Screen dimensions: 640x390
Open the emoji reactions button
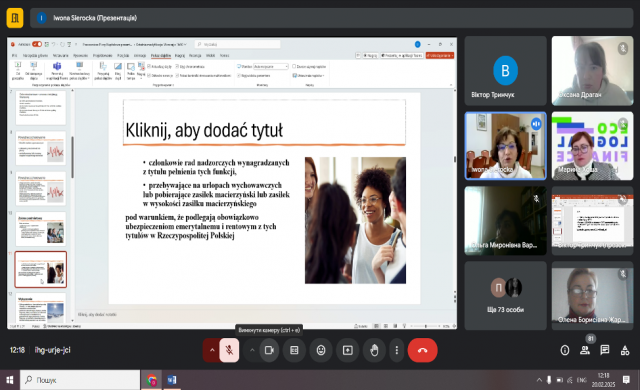click(x=321, y=350)
